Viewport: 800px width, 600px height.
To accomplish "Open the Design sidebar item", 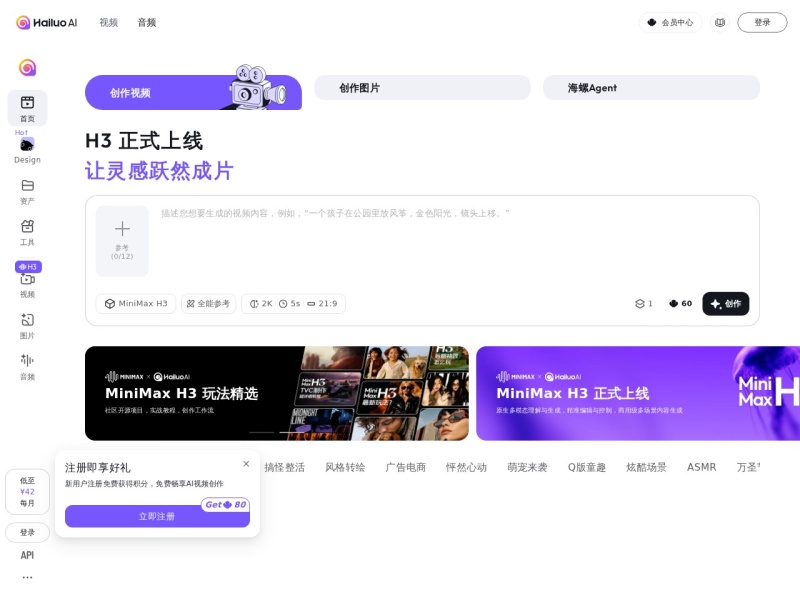I will [28, 151].
